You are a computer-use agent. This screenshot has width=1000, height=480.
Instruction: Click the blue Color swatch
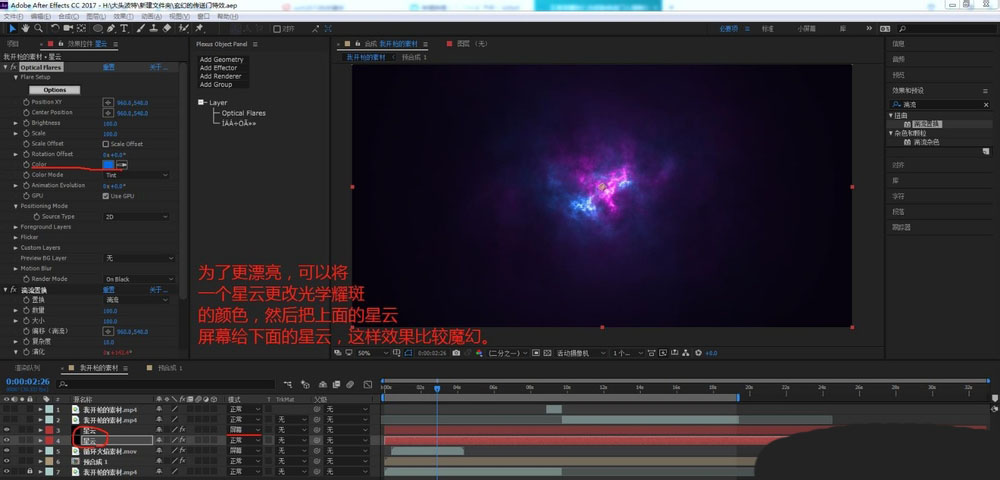pos(109,165)
